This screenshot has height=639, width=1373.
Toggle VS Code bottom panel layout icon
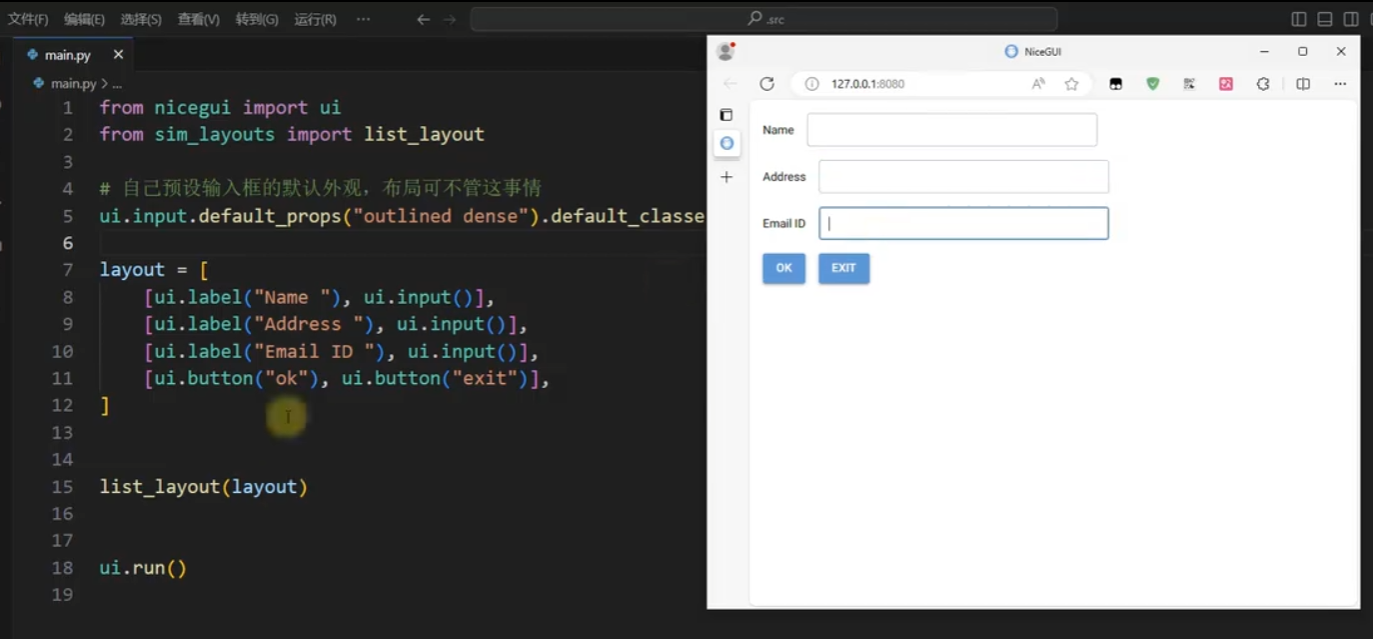[1325, 19]
